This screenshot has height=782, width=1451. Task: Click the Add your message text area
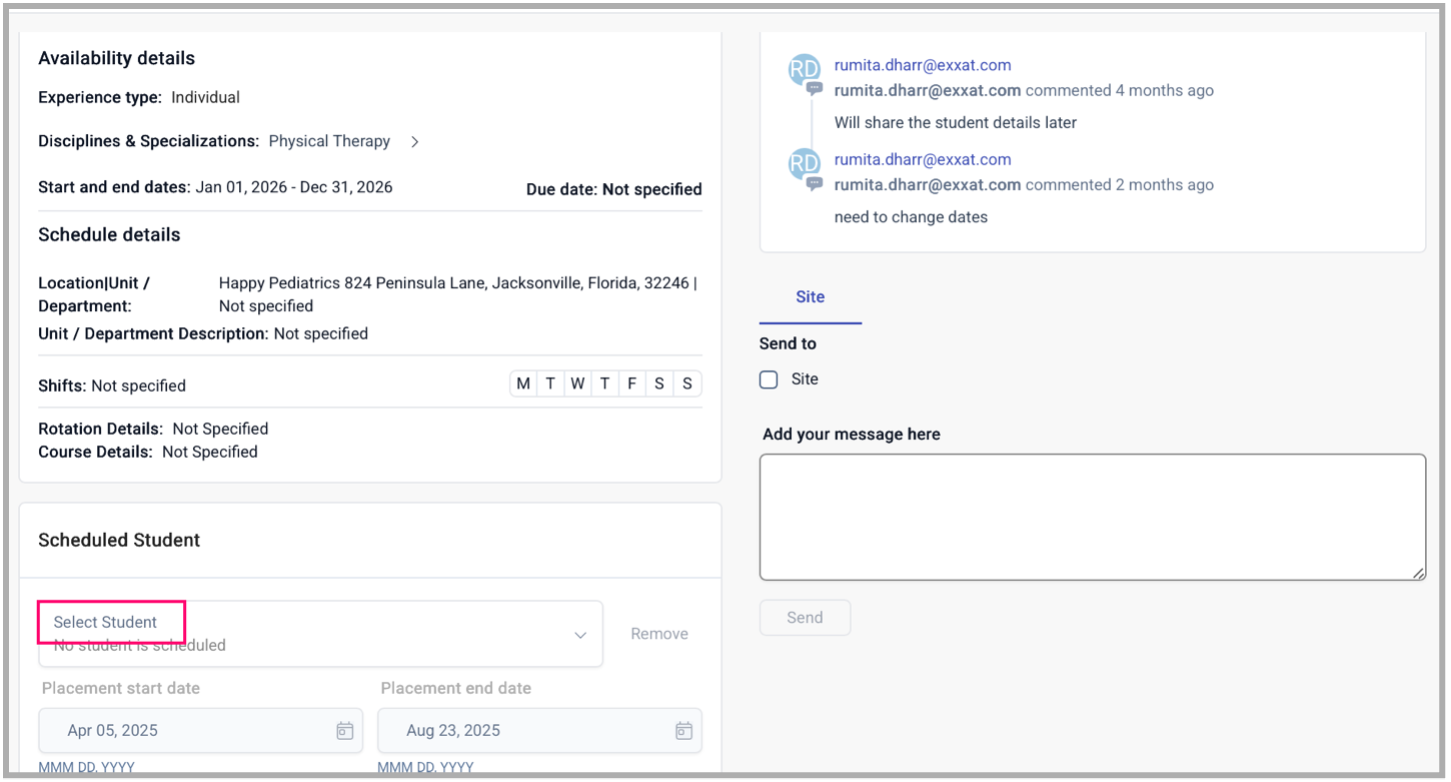pos(1092,517)
